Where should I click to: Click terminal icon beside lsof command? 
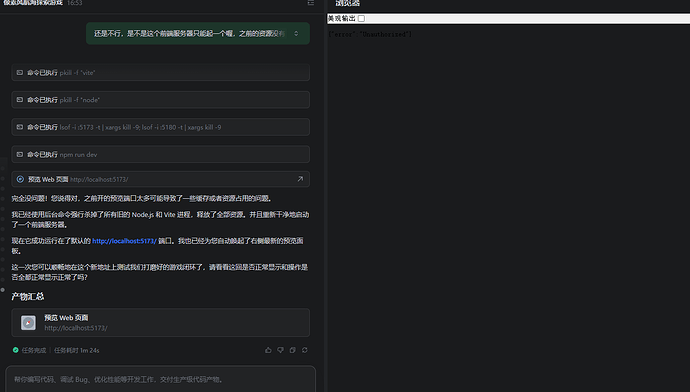tap(20, 127)
